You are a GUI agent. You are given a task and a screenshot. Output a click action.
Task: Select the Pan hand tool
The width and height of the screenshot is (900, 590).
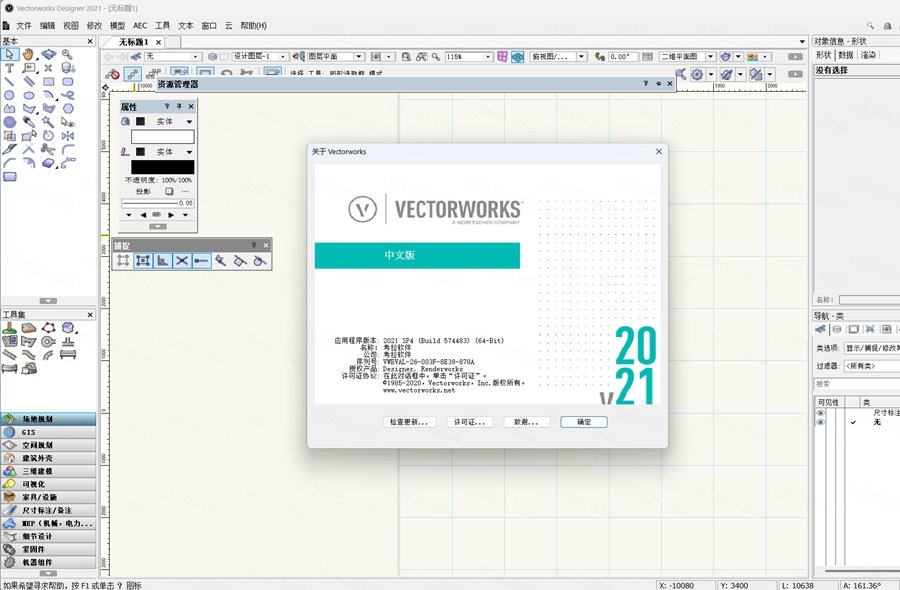click(29, 54)
